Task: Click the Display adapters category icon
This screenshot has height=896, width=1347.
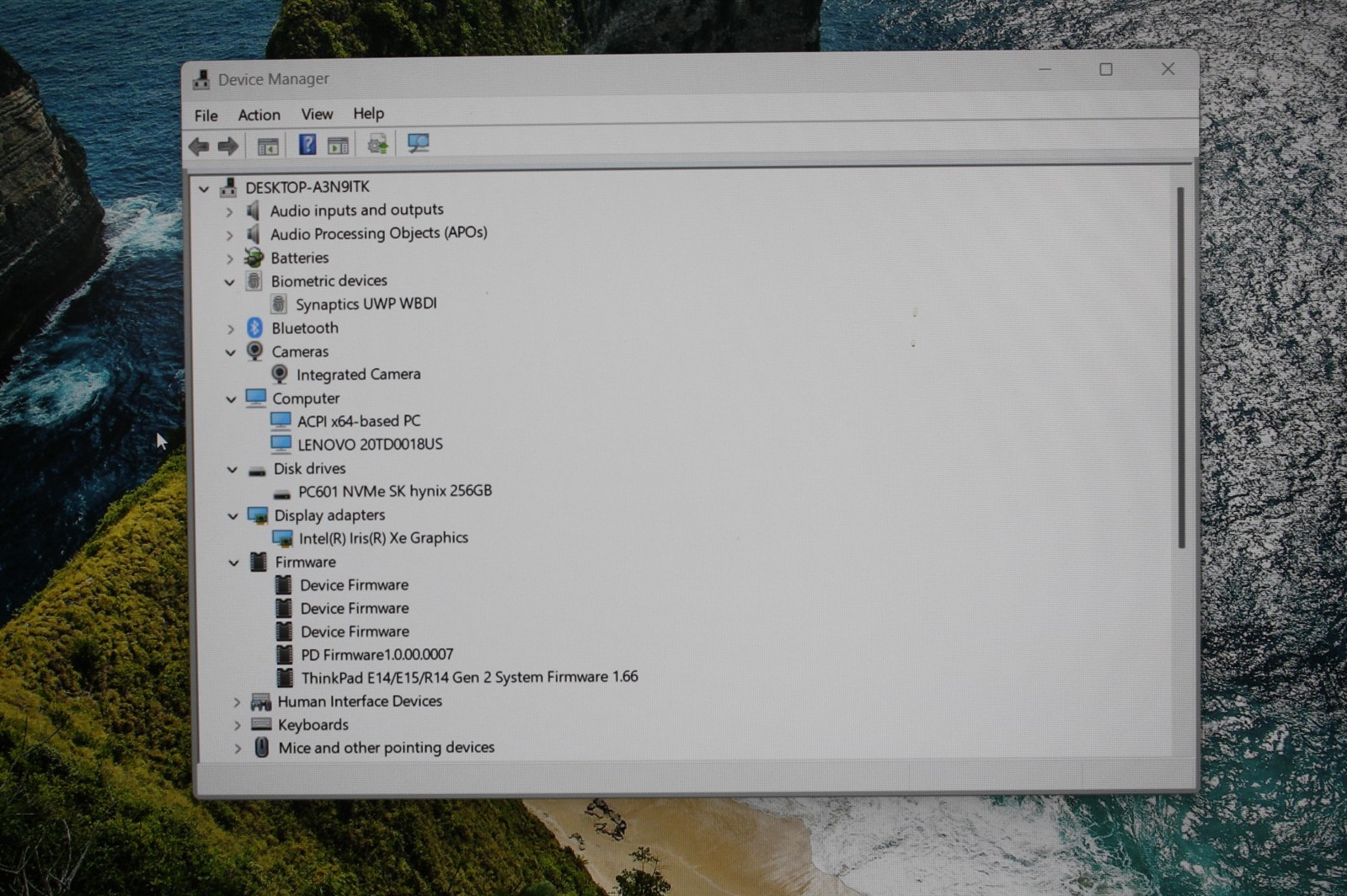Action: pyautogui.click(x=258, y=515)
